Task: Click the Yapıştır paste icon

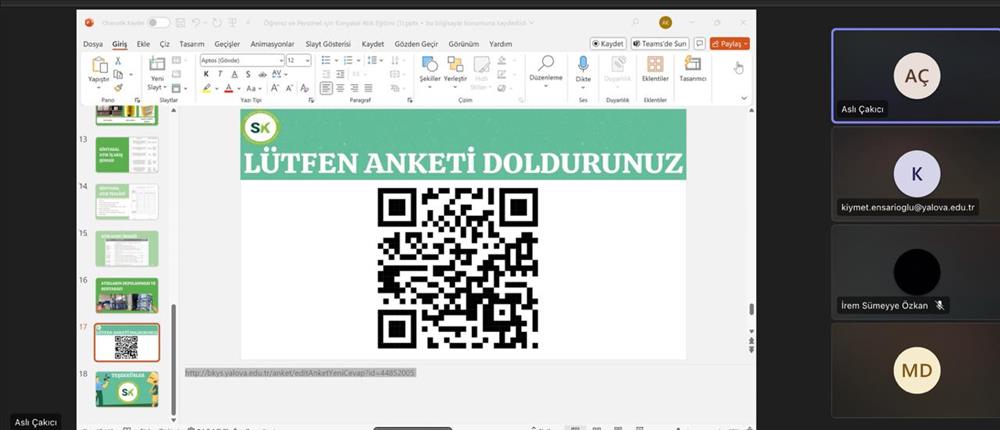Action: (99, 65)
